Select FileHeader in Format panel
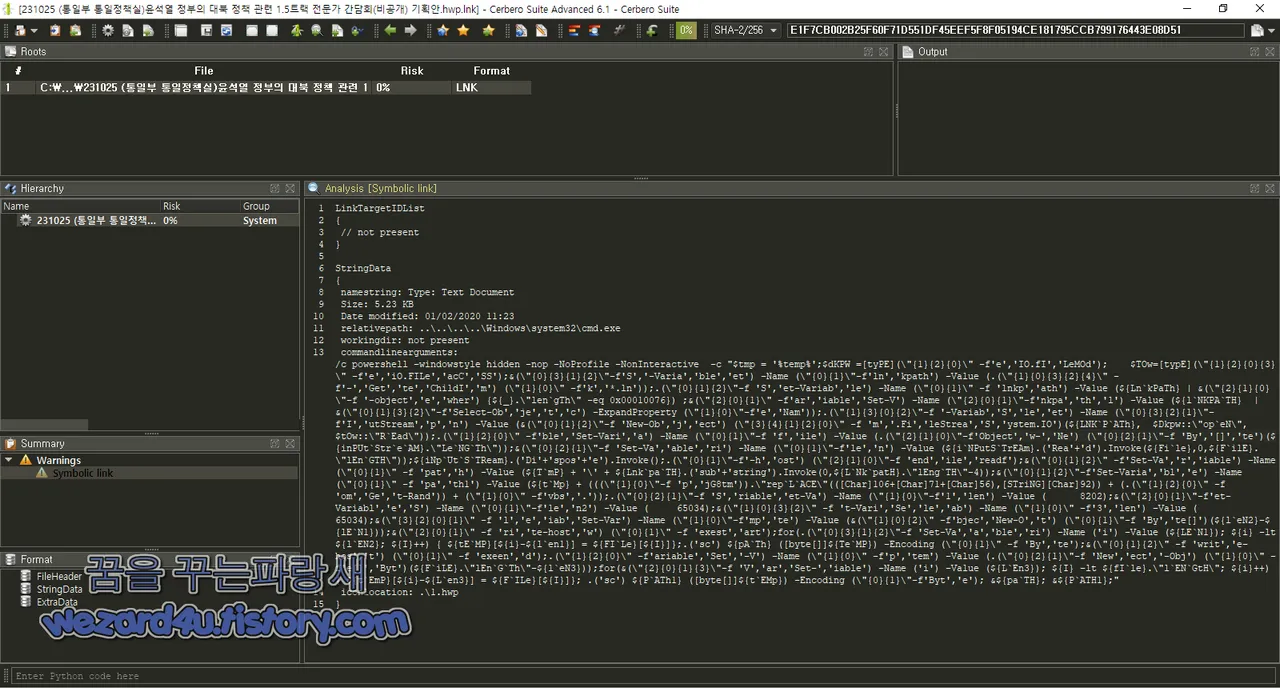The width and height of the screenshot is (1280, 688). click(x=59, y=577)
